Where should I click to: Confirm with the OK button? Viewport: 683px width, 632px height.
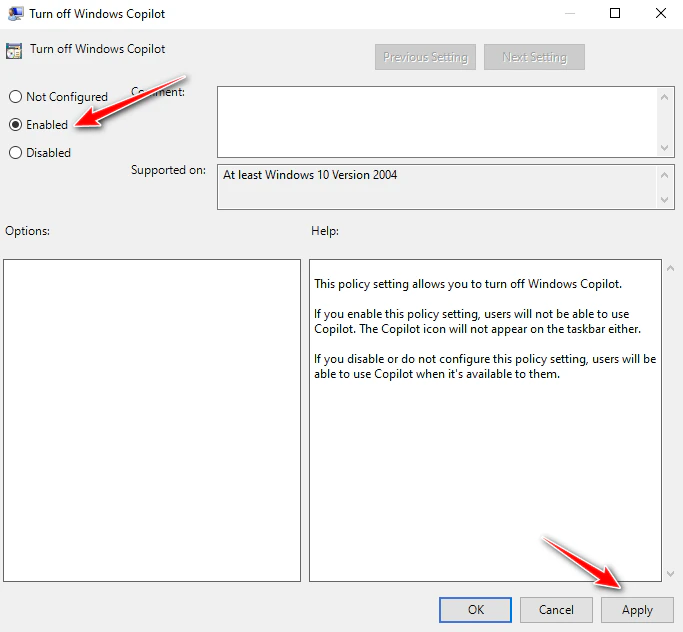coord(475,609)
